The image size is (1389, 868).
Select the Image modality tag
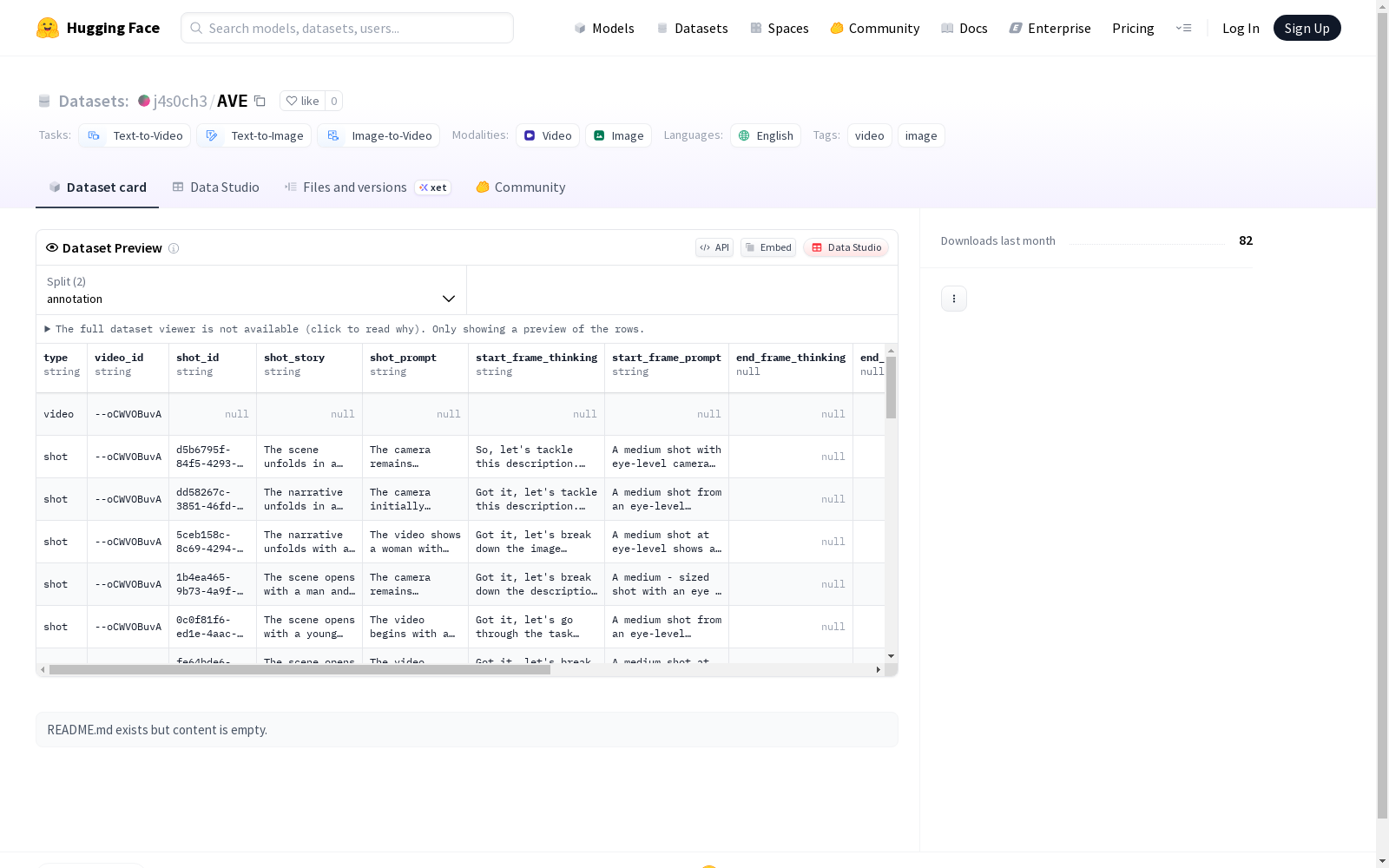(x=619, y=135)
